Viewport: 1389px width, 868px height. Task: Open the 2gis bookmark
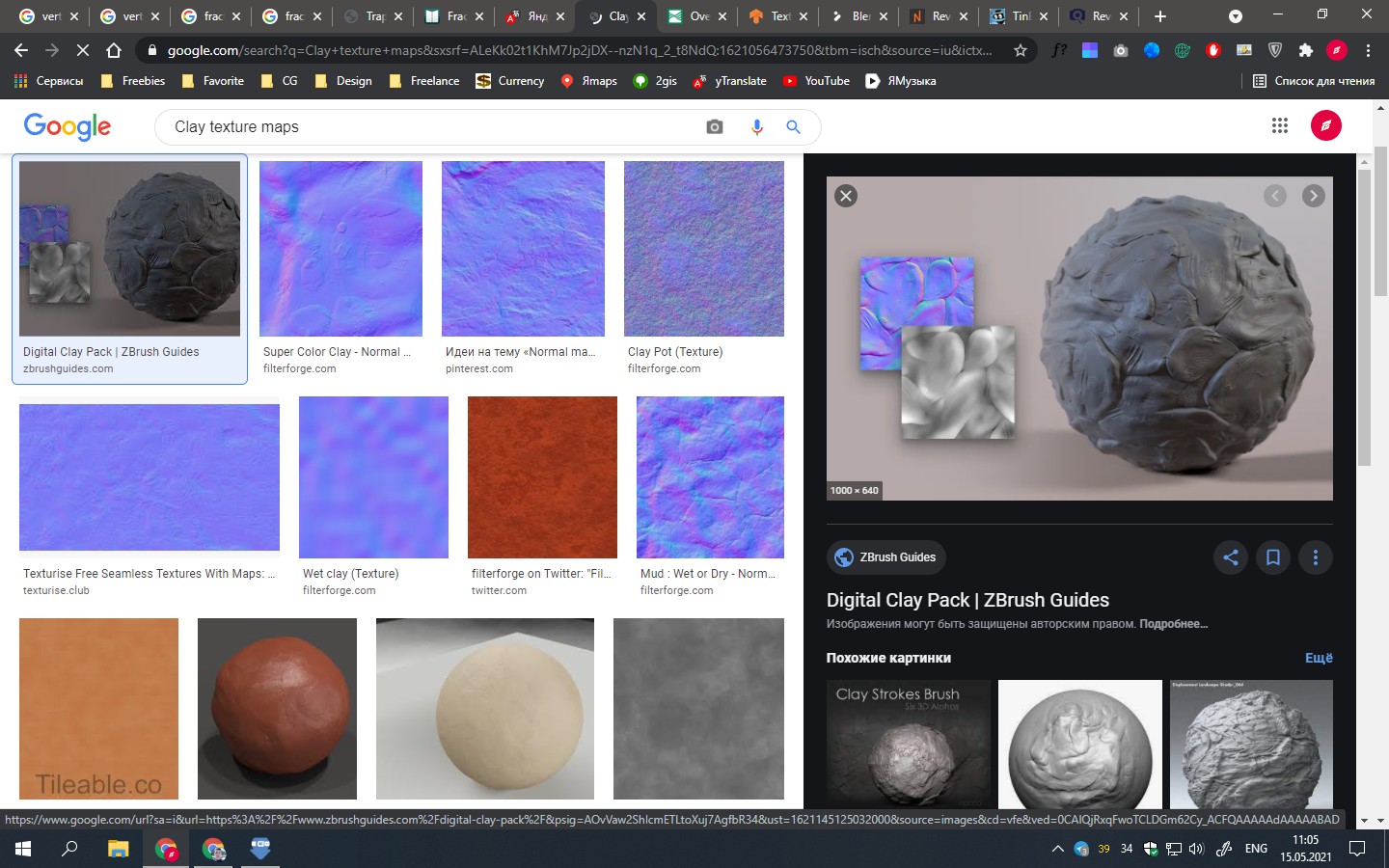pyautogui.click(x=655, y=81)
